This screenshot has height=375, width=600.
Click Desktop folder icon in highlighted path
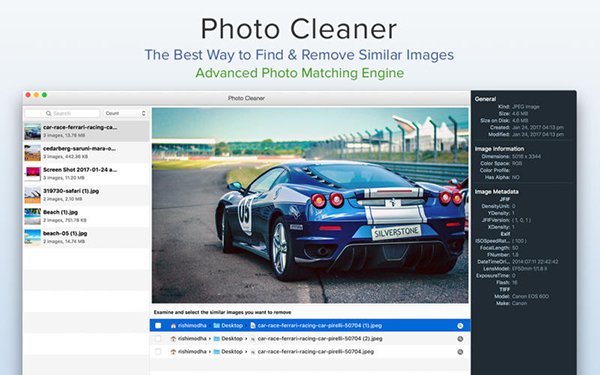pos(217,326)
